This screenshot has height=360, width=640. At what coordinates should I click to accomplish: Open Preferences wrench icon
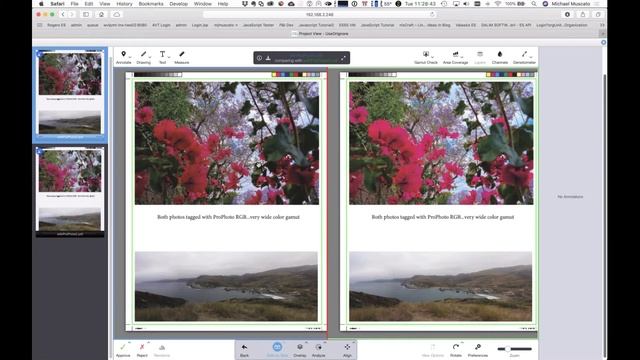(478, 347)
